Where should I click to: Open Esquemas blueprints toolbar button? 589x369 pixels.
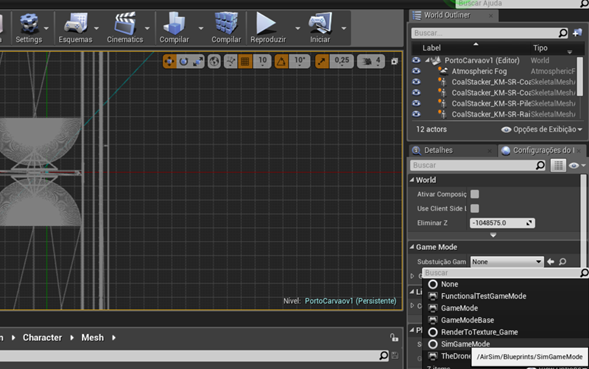(x=75, y=28)
